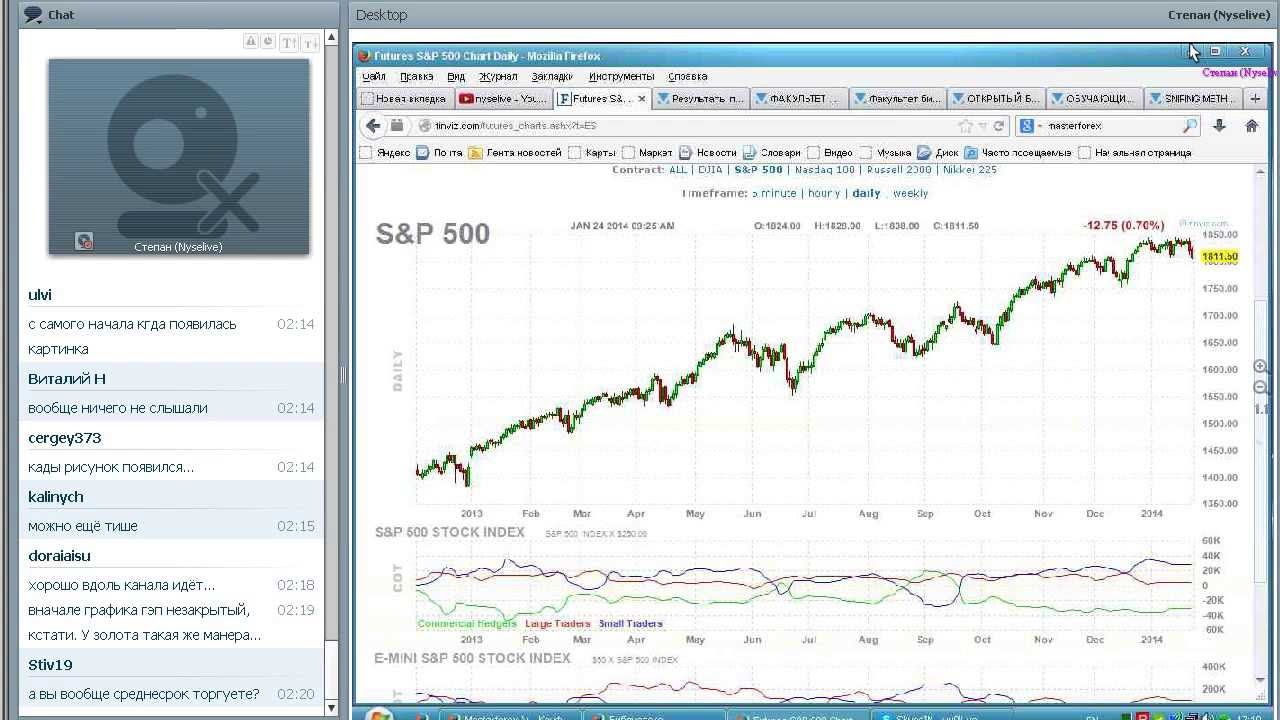Select the Степан (Nyselive) webcam thumbnail
The image size is (1280, 720).
179,156
